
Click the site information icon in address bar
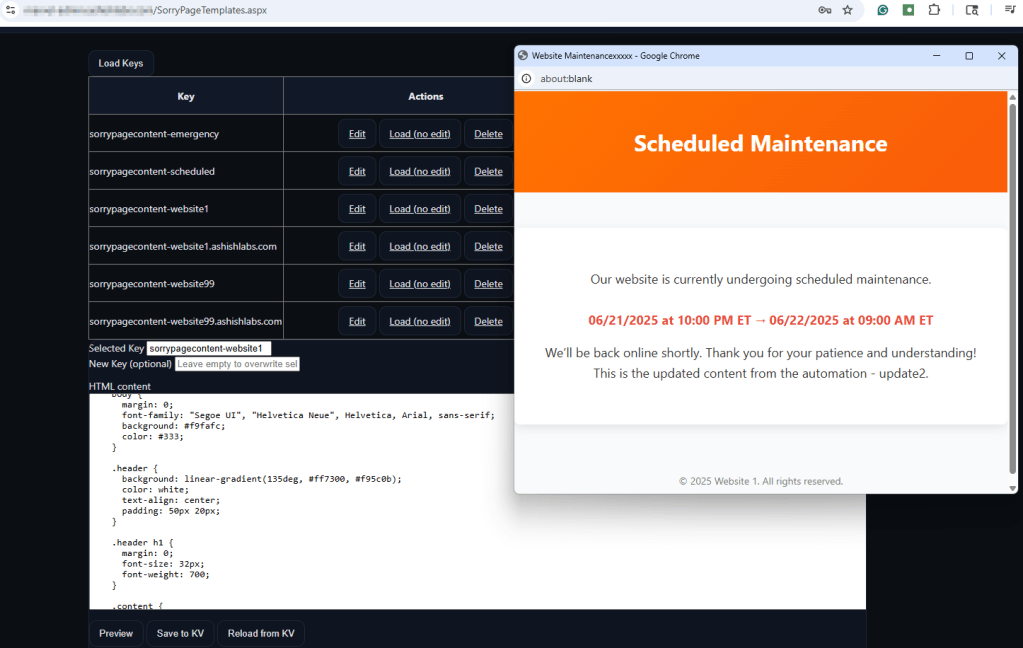coord(11,10)
